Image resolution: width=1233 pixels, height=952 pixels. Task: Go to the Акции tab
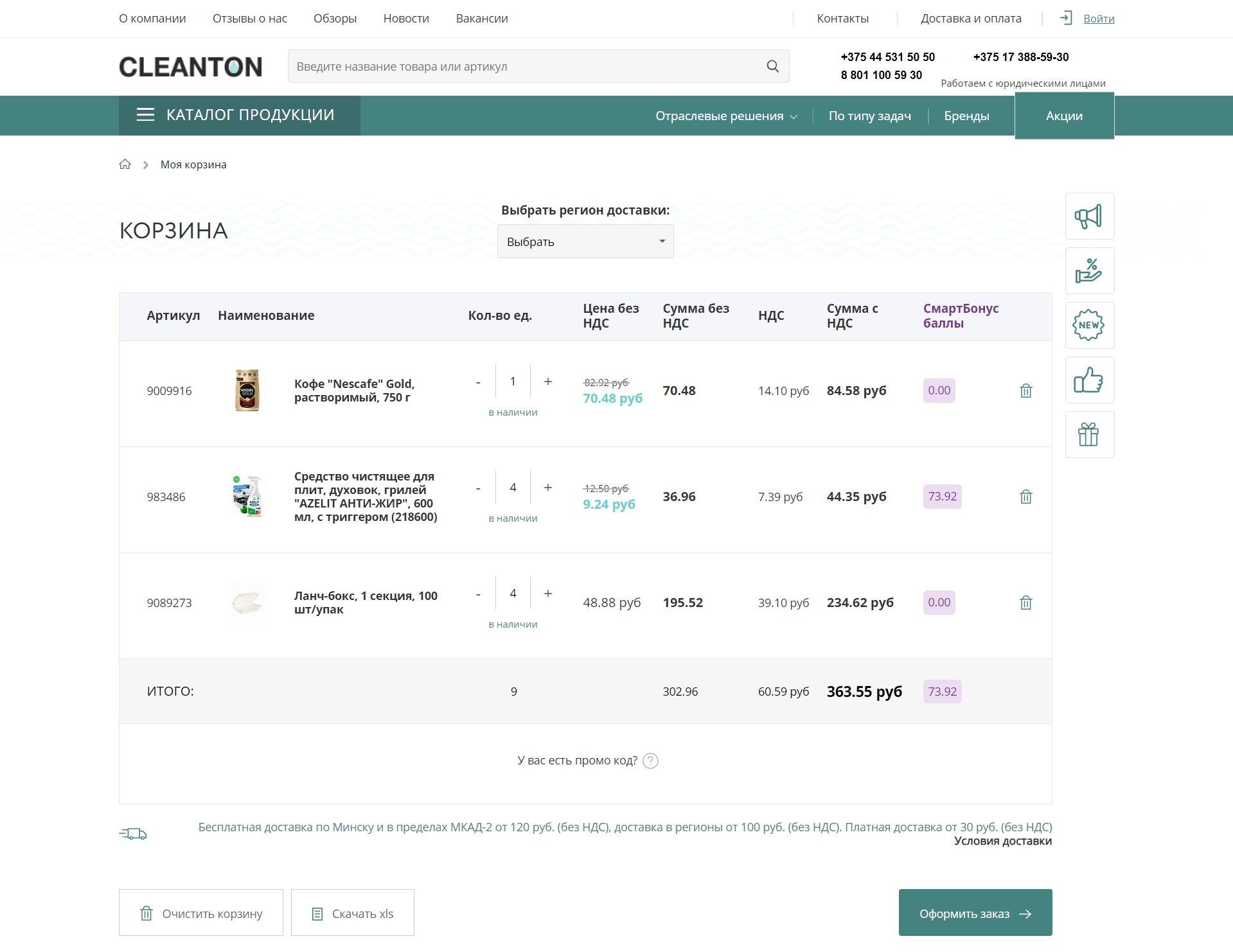pos(1064,116)
